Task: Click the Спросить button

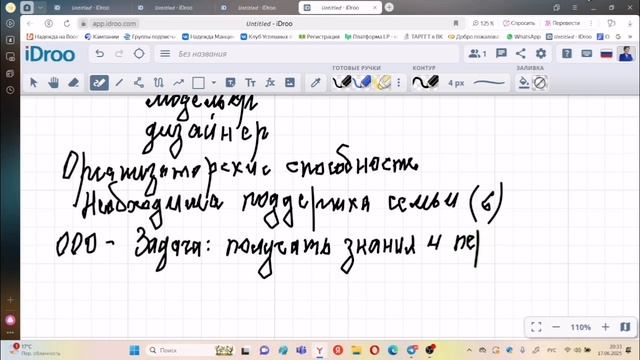Action: coord(519,23)
